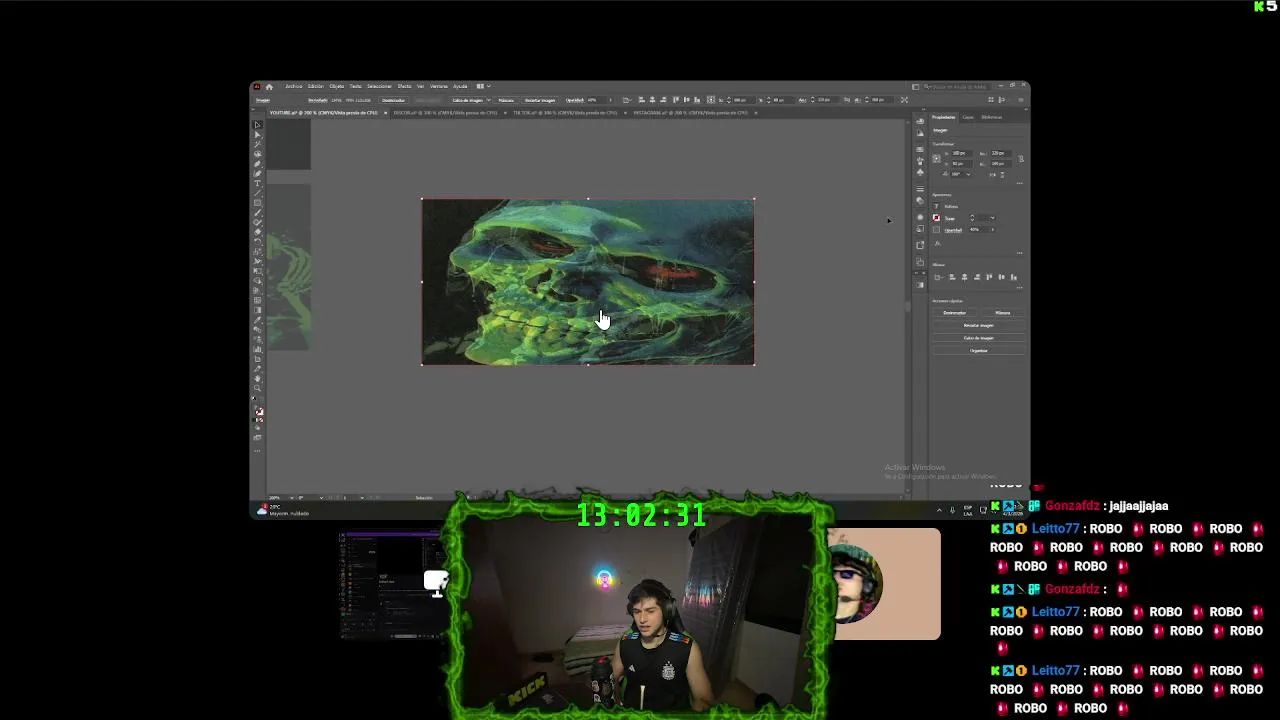Click horizontal align center icon in Alinear section
This screenshot has height=720, width=1280.
point(964,277)
